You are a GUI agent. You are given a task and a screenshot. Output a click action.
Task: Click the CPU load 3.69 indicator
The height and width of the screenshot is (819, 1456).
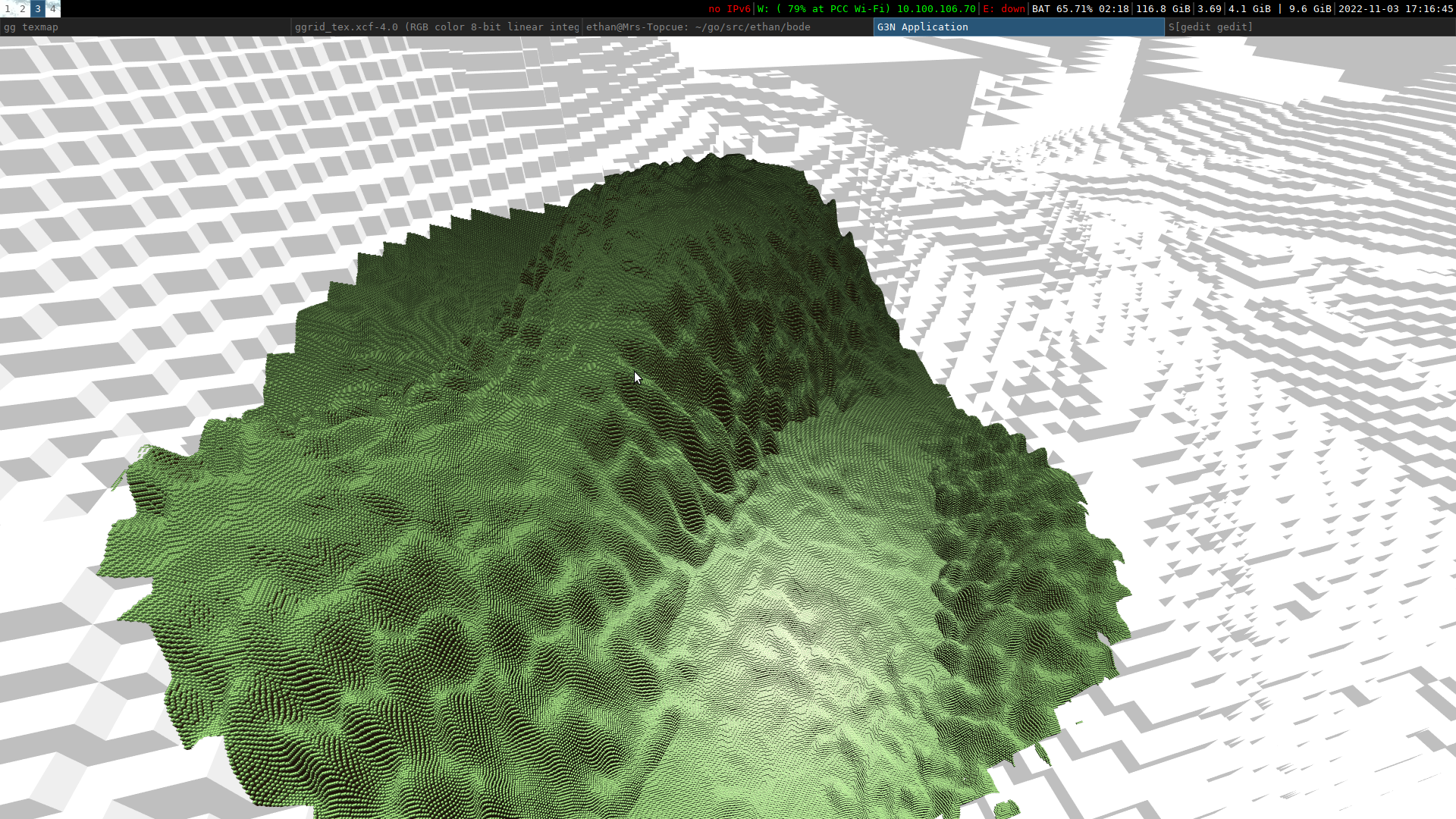coord(1209,9)
